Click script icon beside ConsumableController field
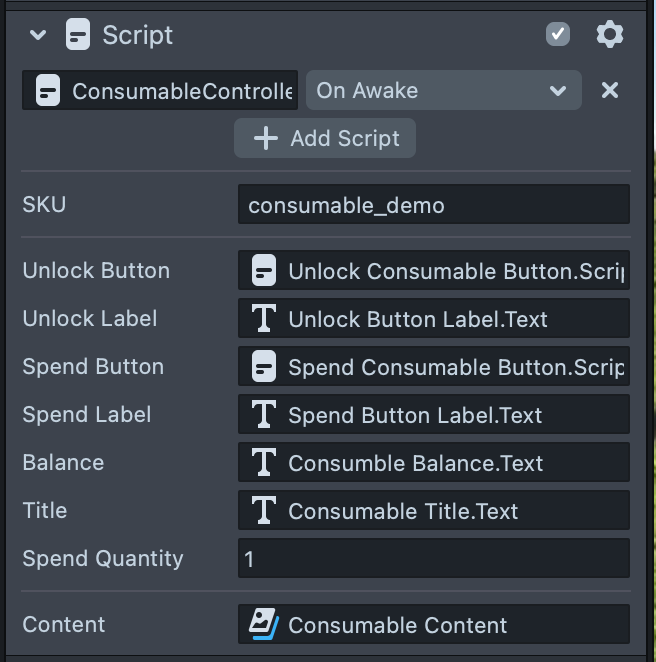The image size is (656, 662). click(x=47, y=91)
